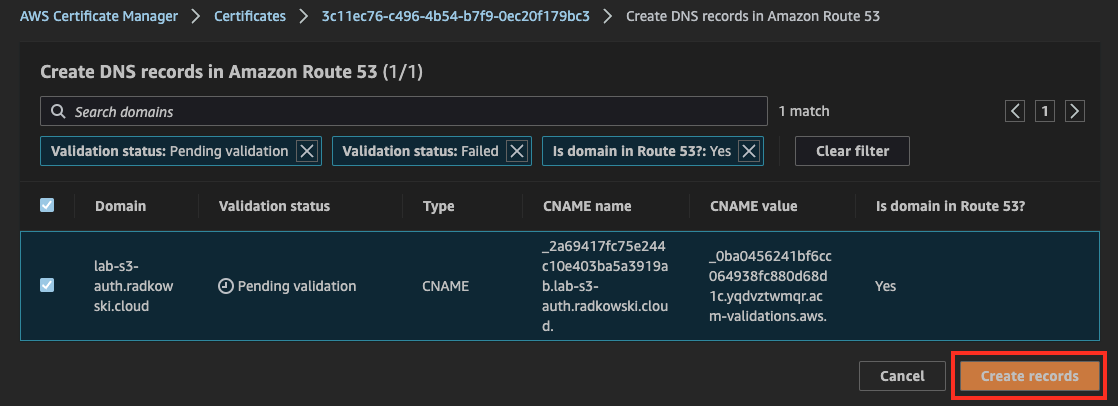
Task: Click the _2a69417fc75e244 CNAME name cell
Action: click(x=605, y=286)
